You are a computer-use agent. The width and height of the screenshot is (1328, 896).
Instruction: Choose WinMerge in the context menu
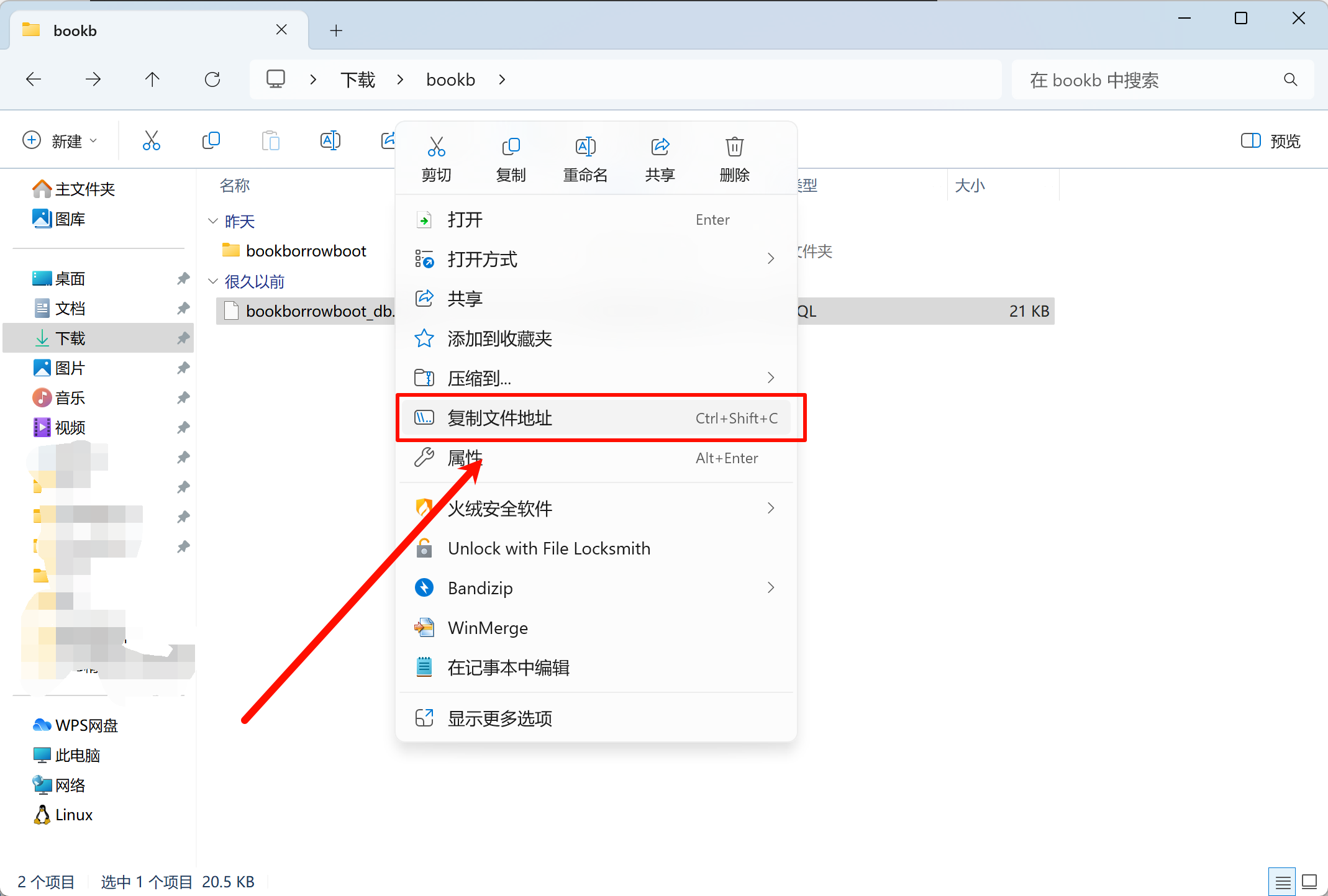click(x=596, y=628)
